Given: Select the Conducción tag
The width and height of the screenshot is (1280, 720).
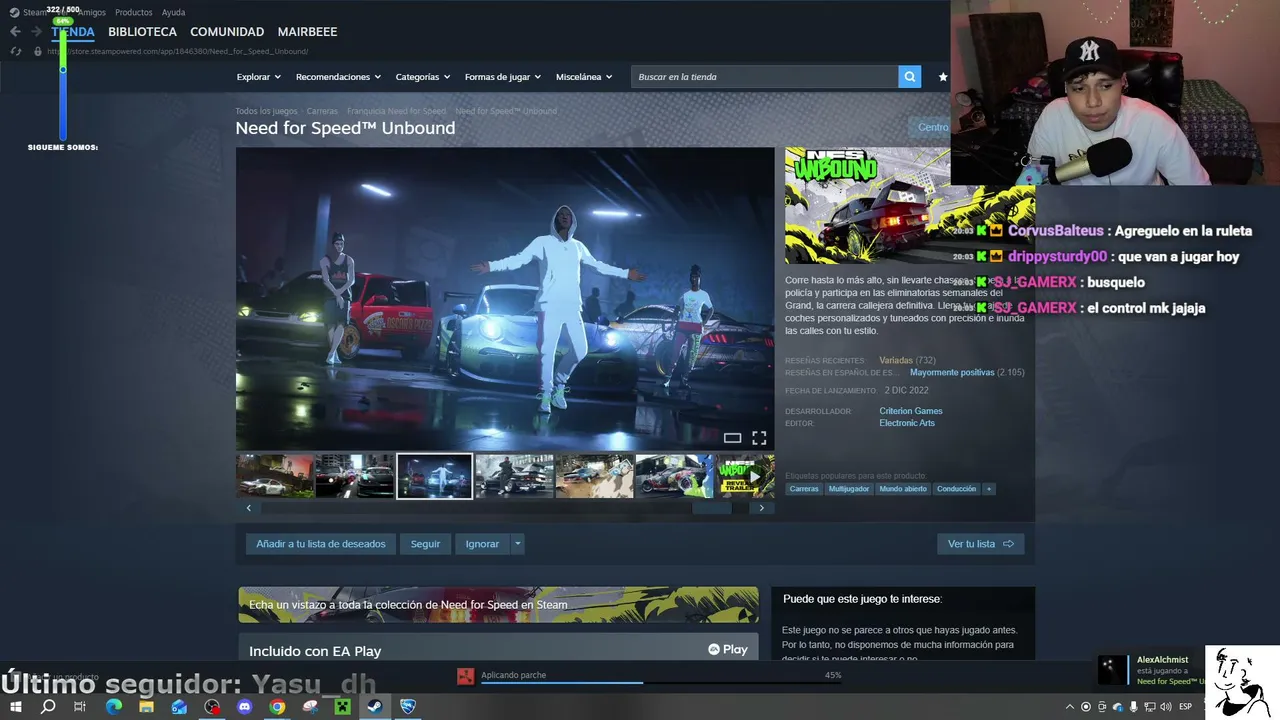Looking at the screenshot, I should click(x=957, y=489).
